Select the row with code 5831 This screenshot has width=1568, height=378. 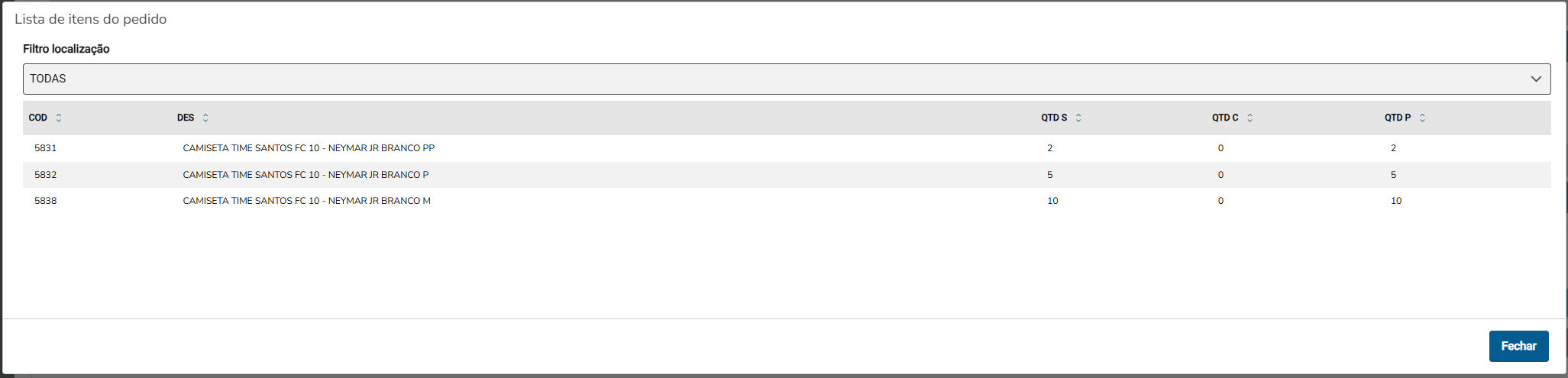pos(46,148)
